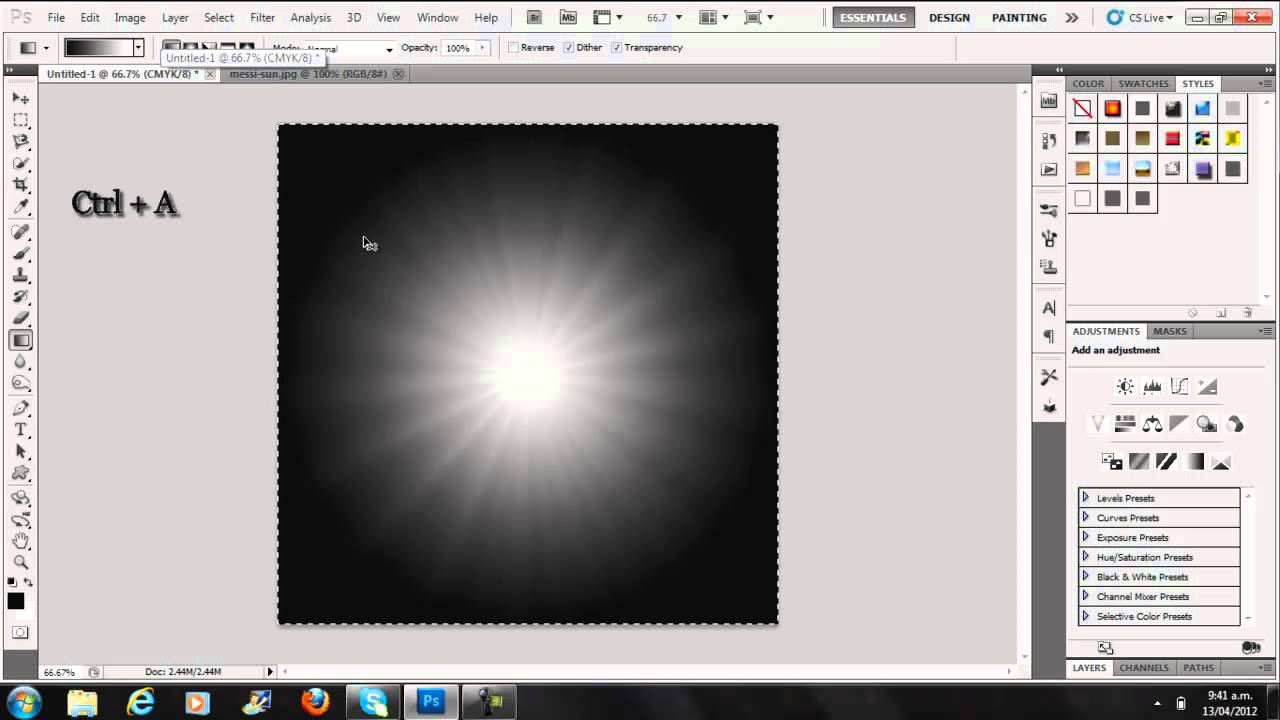Image resolution: width=1280 pixels, height=720 pixels.
Task: Open the Image menu
Action: [130, 18]
